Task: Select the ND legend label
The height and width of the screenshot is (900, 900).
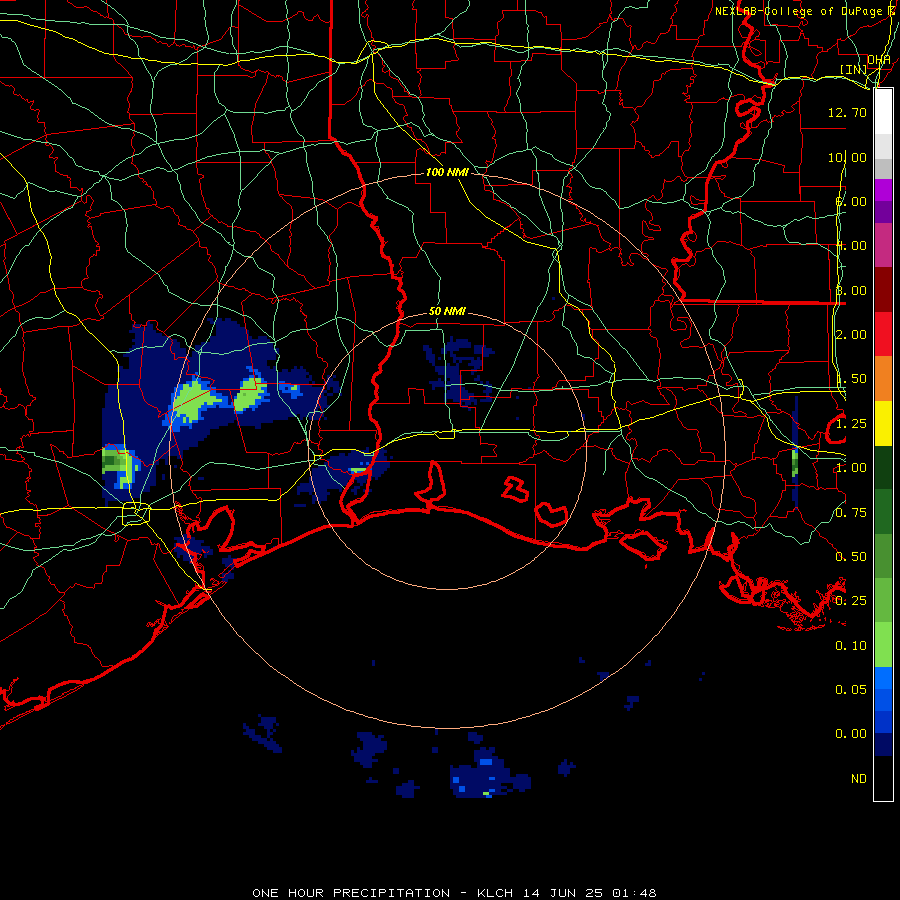Action: coord(859,779)
